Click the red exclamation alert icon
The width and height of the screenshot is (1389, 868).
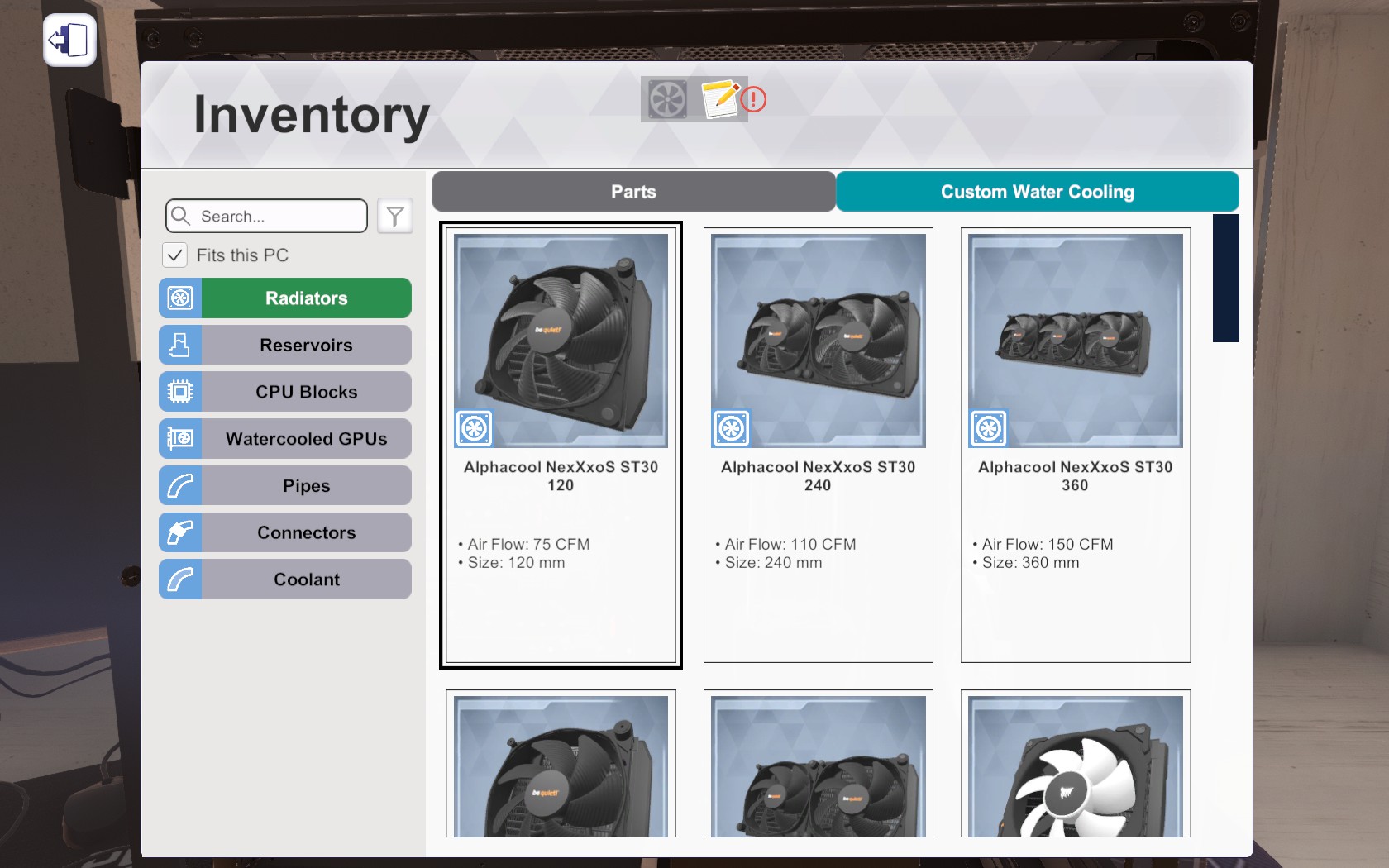753,100
